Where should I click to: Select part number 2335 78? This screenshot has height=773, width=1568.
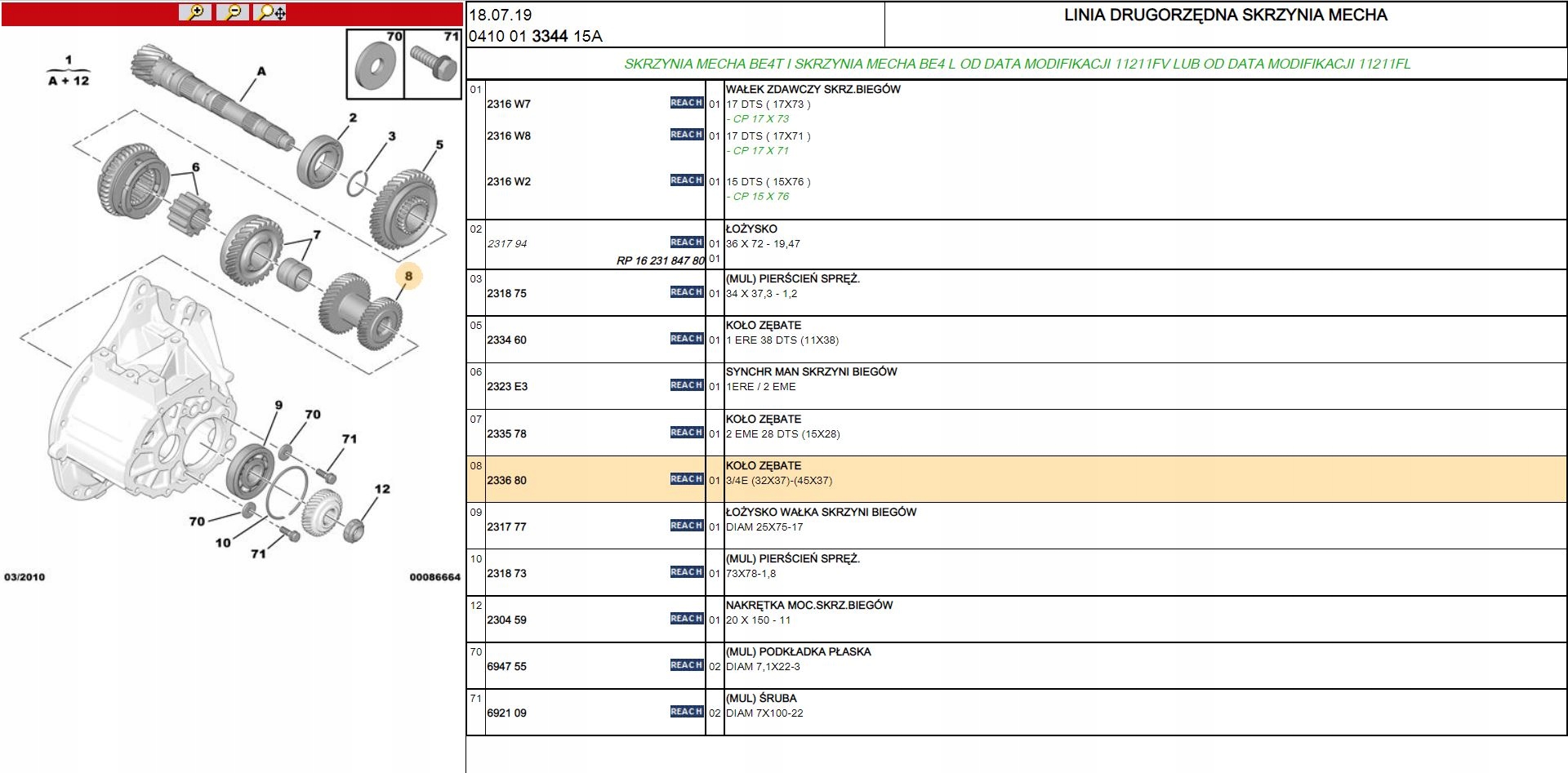coord(506,433)
